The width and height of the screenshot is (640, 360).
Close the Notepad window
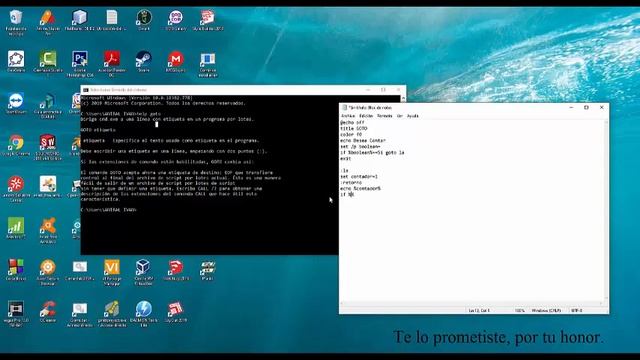coord(601,107)
